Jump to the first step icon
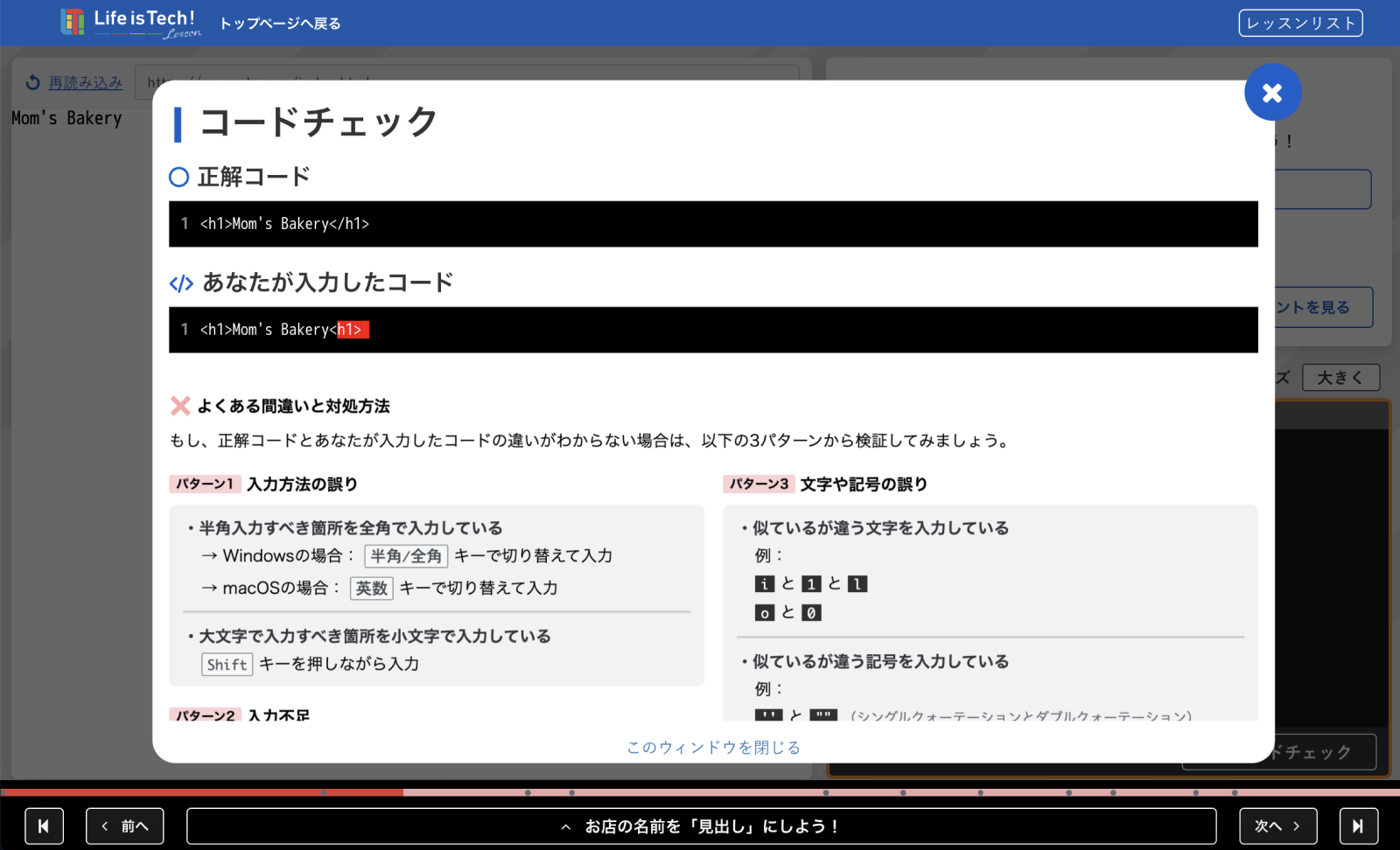 coord(44,826)
